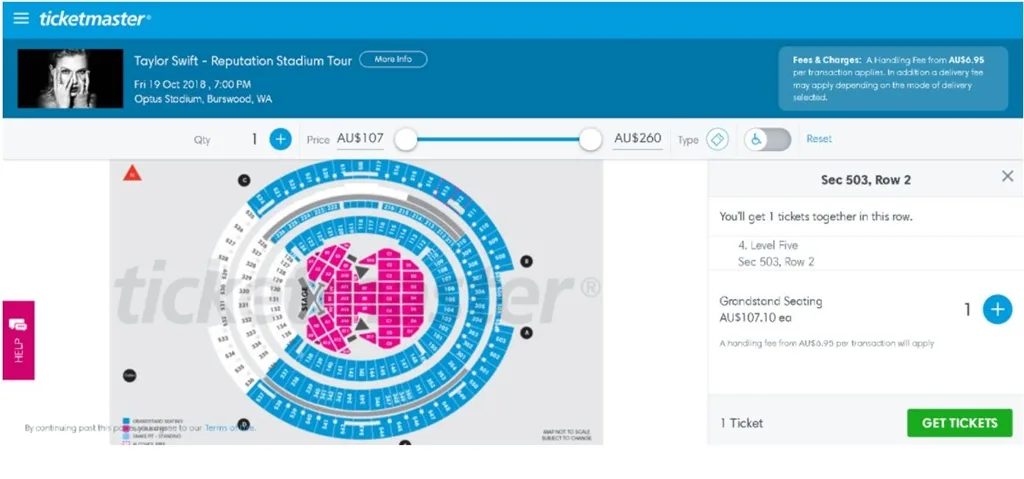Screen dimensions: 1024x479
Task: Click the maximum price slider handle
Action: pos(590,139)
